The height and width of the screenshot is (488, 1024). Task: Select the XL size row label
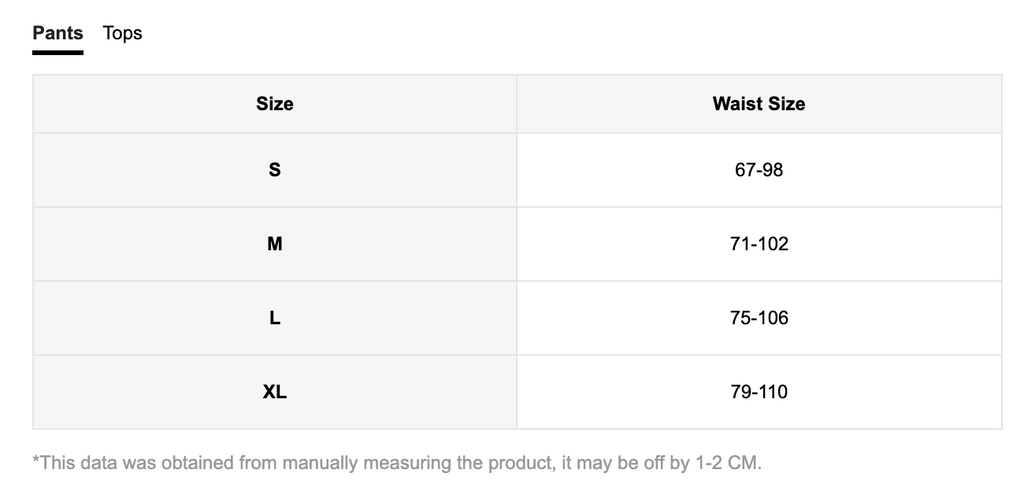pos(274,392)
